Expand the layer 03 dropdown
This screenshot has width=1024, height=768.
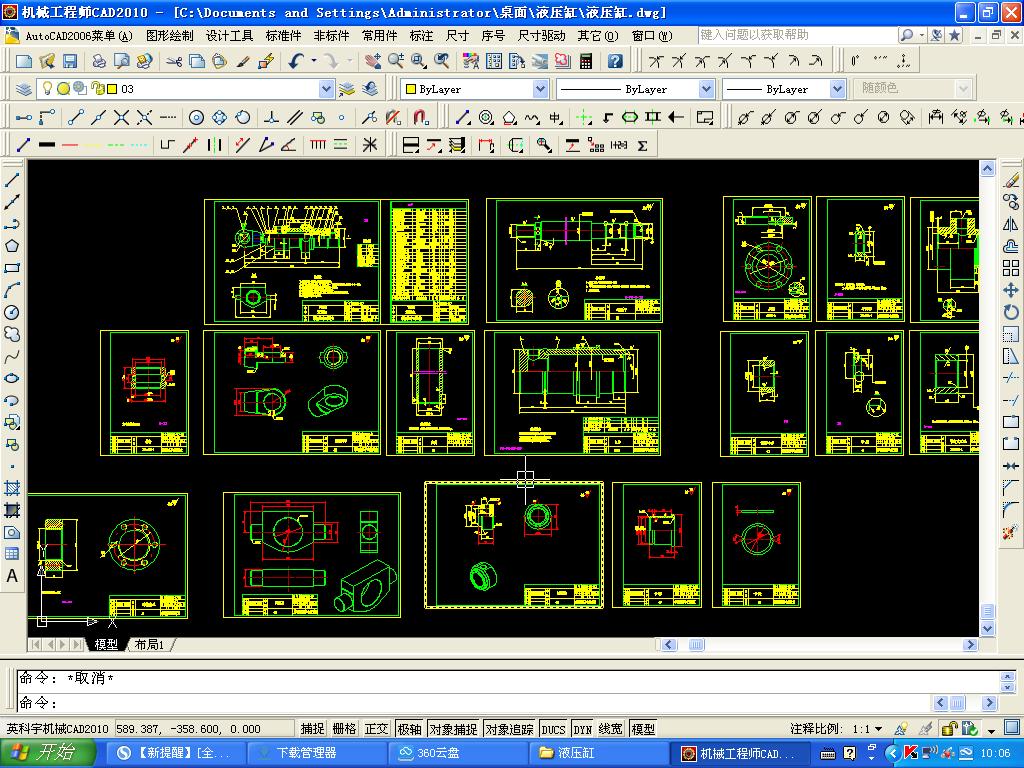[x=327, y=89]
